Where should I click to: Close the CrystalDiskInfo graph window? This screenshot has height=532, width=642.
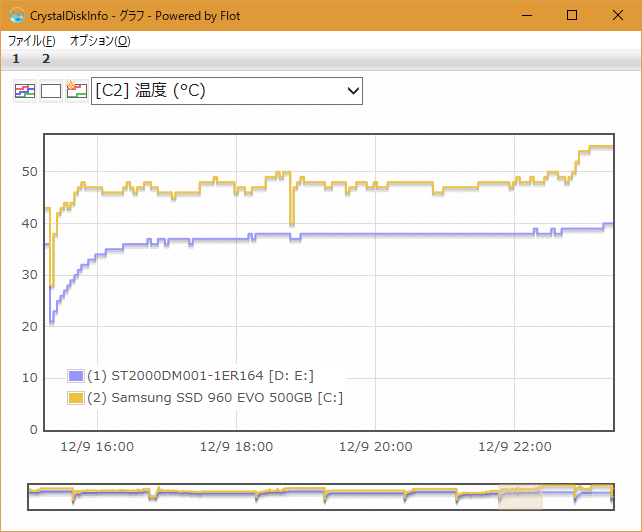pos(618,16)
